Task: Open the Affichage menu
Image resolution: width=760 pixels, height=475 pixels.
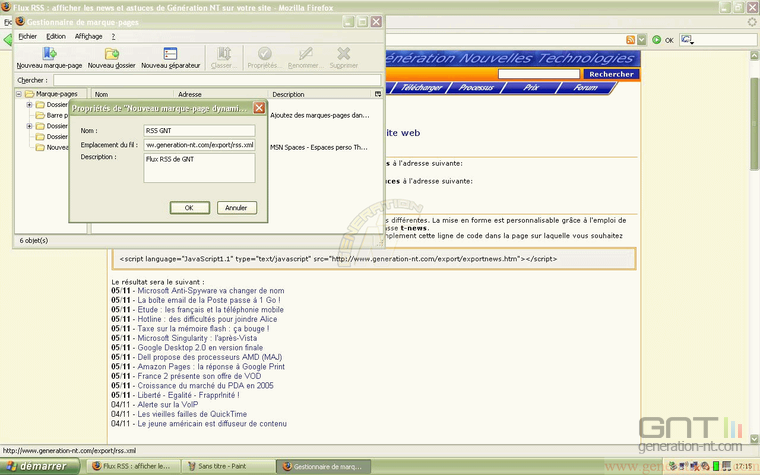Action: [x=89, y=36]
